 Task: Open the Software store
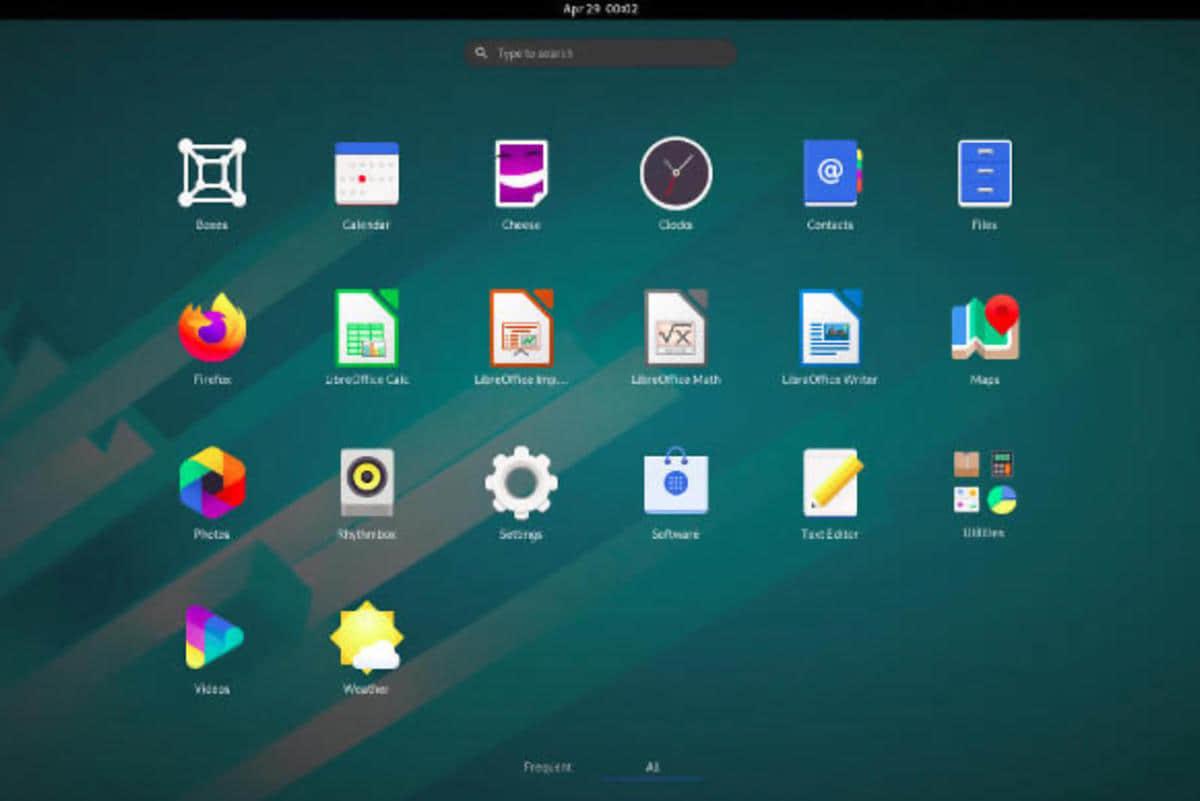coord(676,483)
